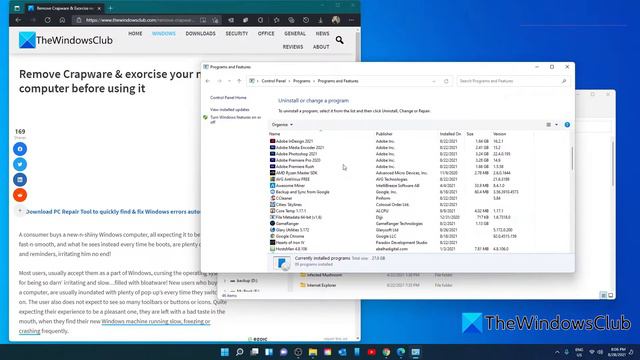Open Edge favorites star icon
This screenshot has height=360, width=640.
[x=276, y=20]
